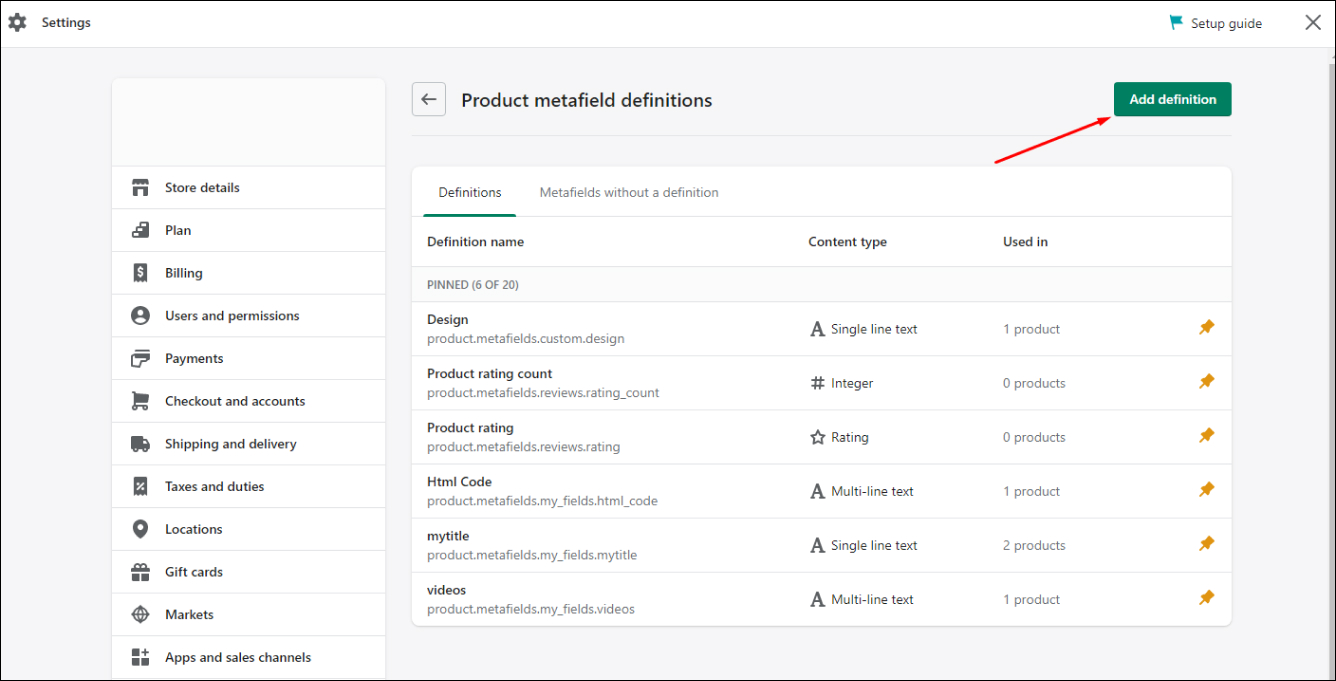This screenshot has height=681, width=1336.
Task: Click the 'Definition name' column header
Action: point(475,242)
